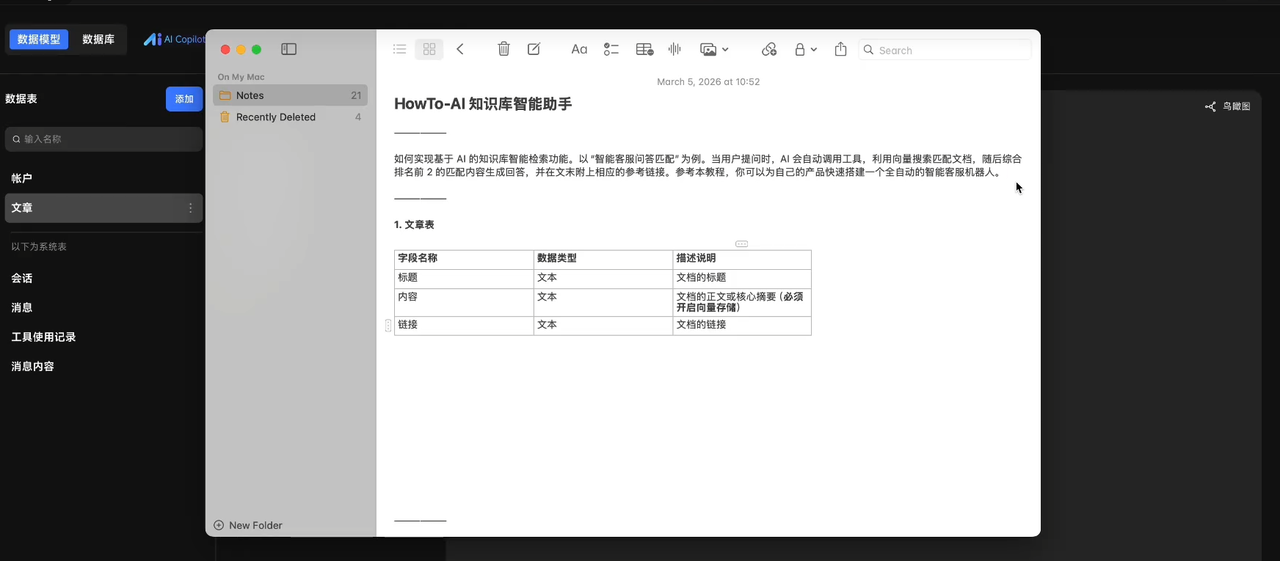Click the 1. 文章表 heading
The image size is (1280, 561).
pyautogui.click(x=414, y=225)
